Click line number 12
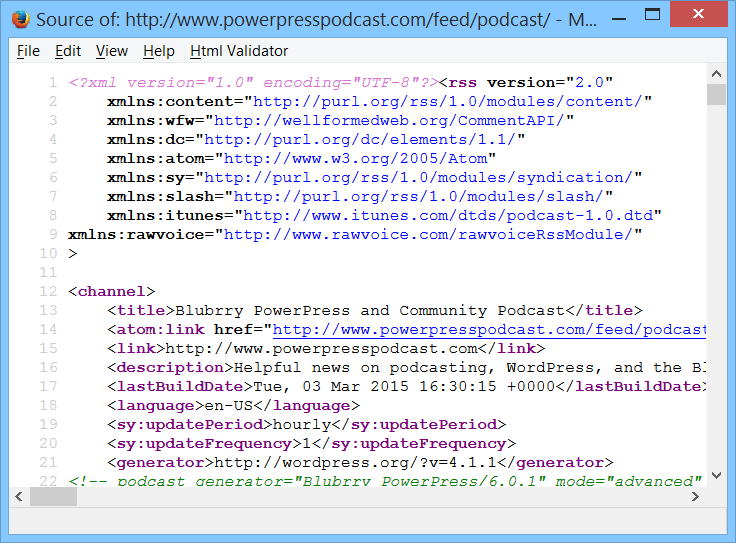736x543 pixels. pos(48,291)
